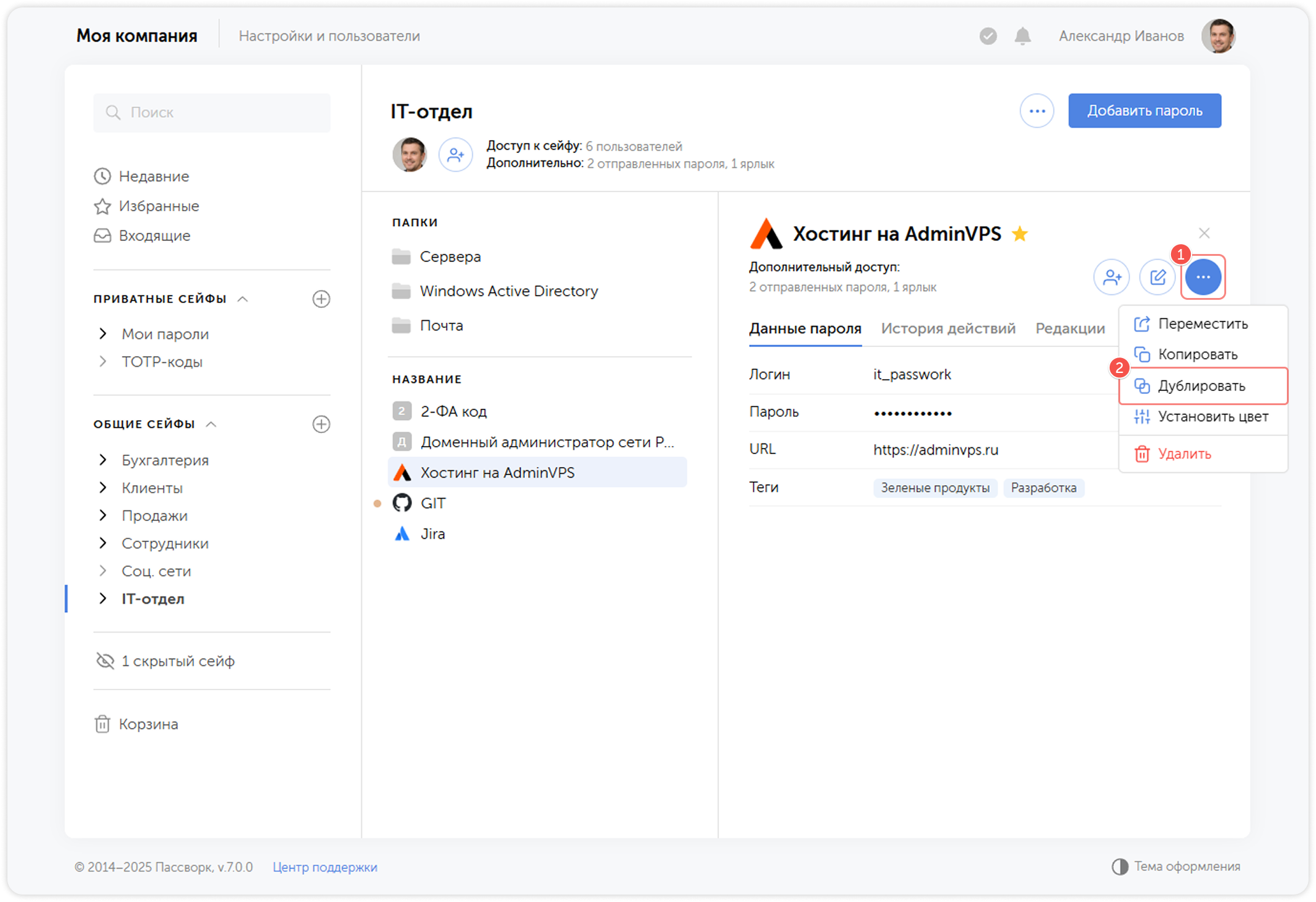1316x902 pixels.
Task: Add a new private vault
Action: point(321,299)
